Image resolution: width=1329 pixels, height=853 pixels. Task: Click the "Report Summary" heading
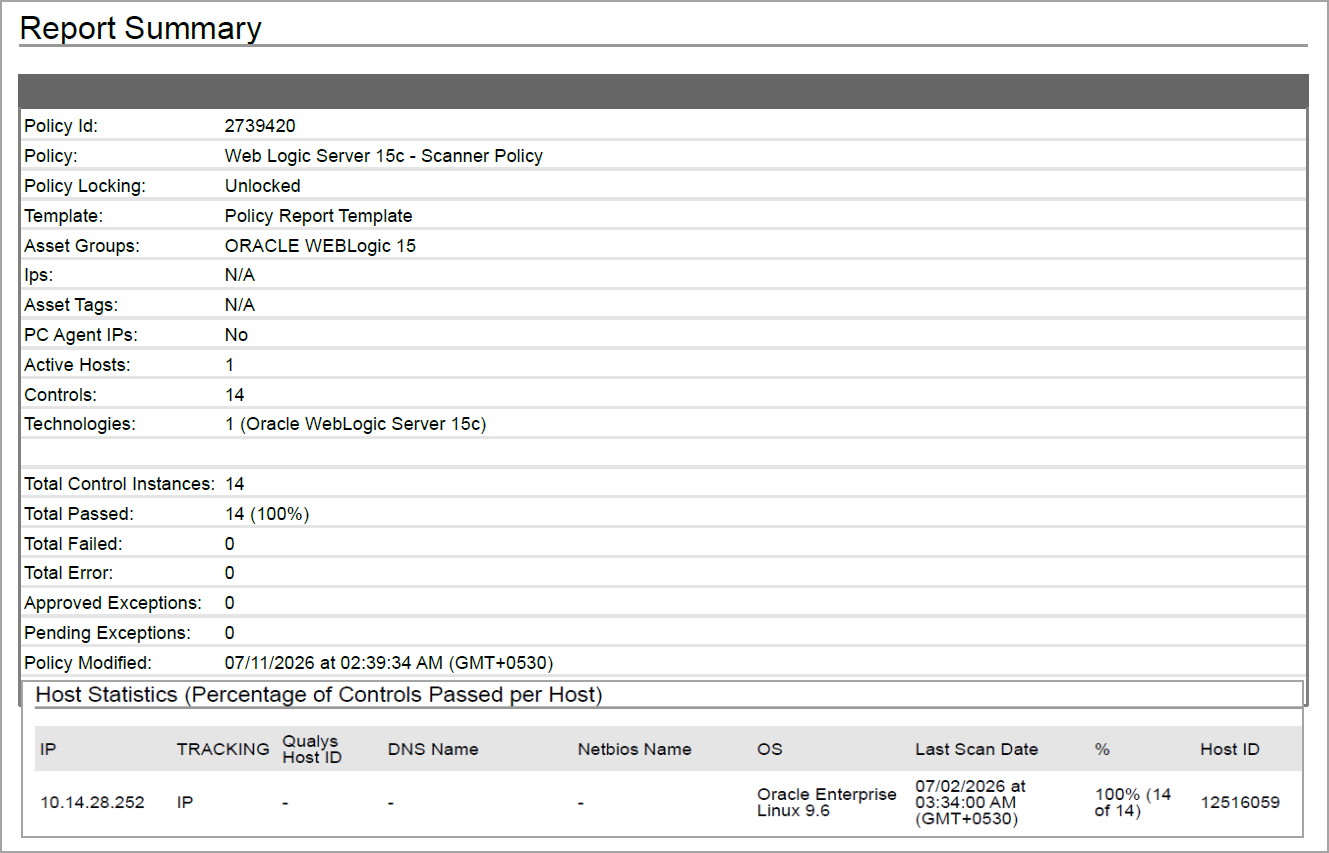click(140, 28)
